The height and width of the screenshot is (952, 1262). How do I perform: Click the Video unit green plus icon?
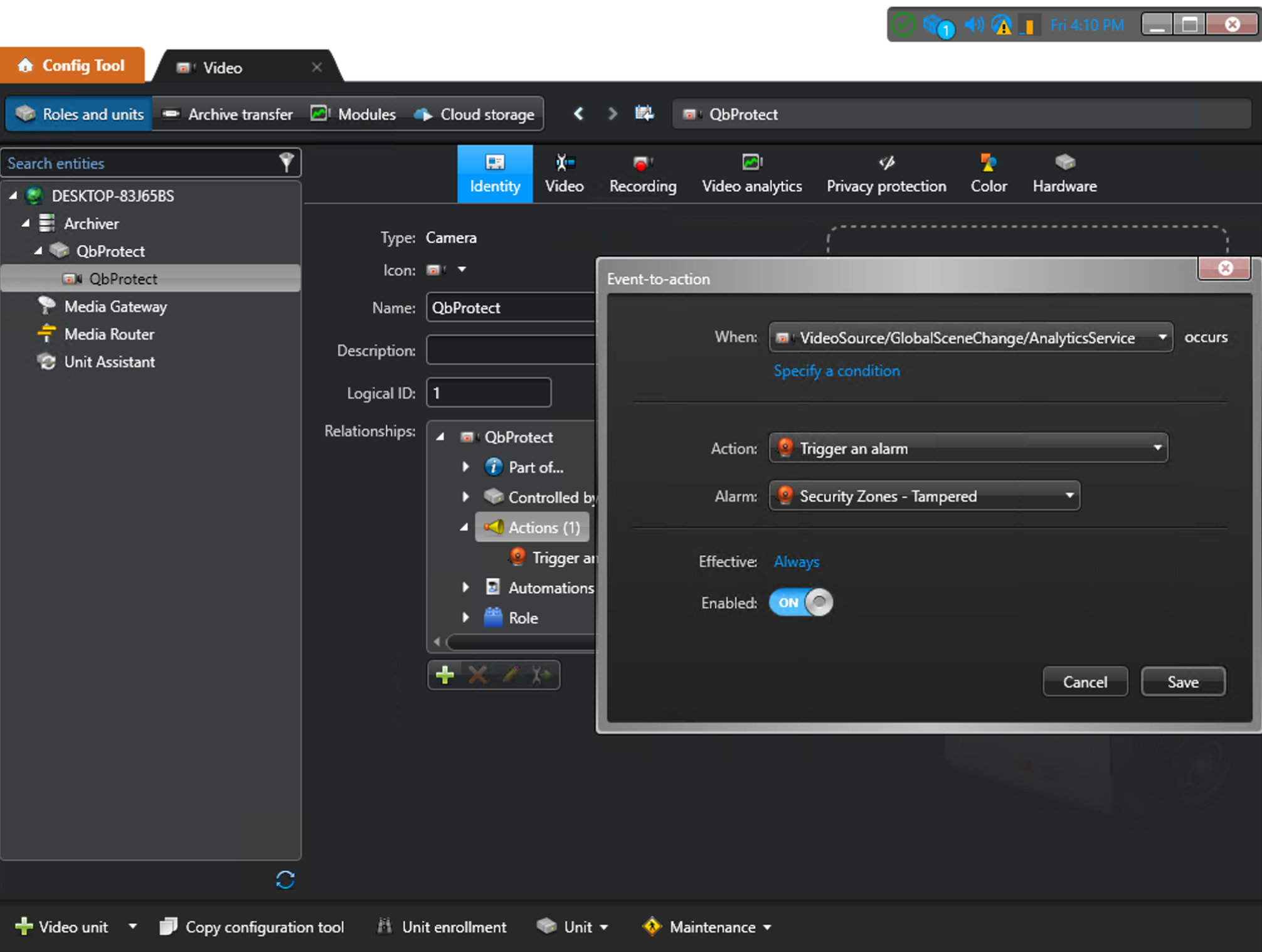pyautogui.click(x=24, y=926)
